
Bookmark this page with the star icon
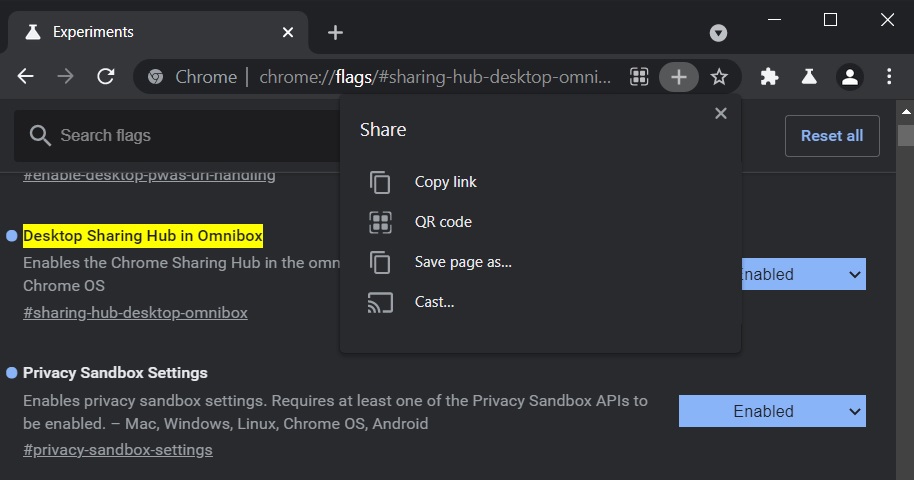[719, 77]
